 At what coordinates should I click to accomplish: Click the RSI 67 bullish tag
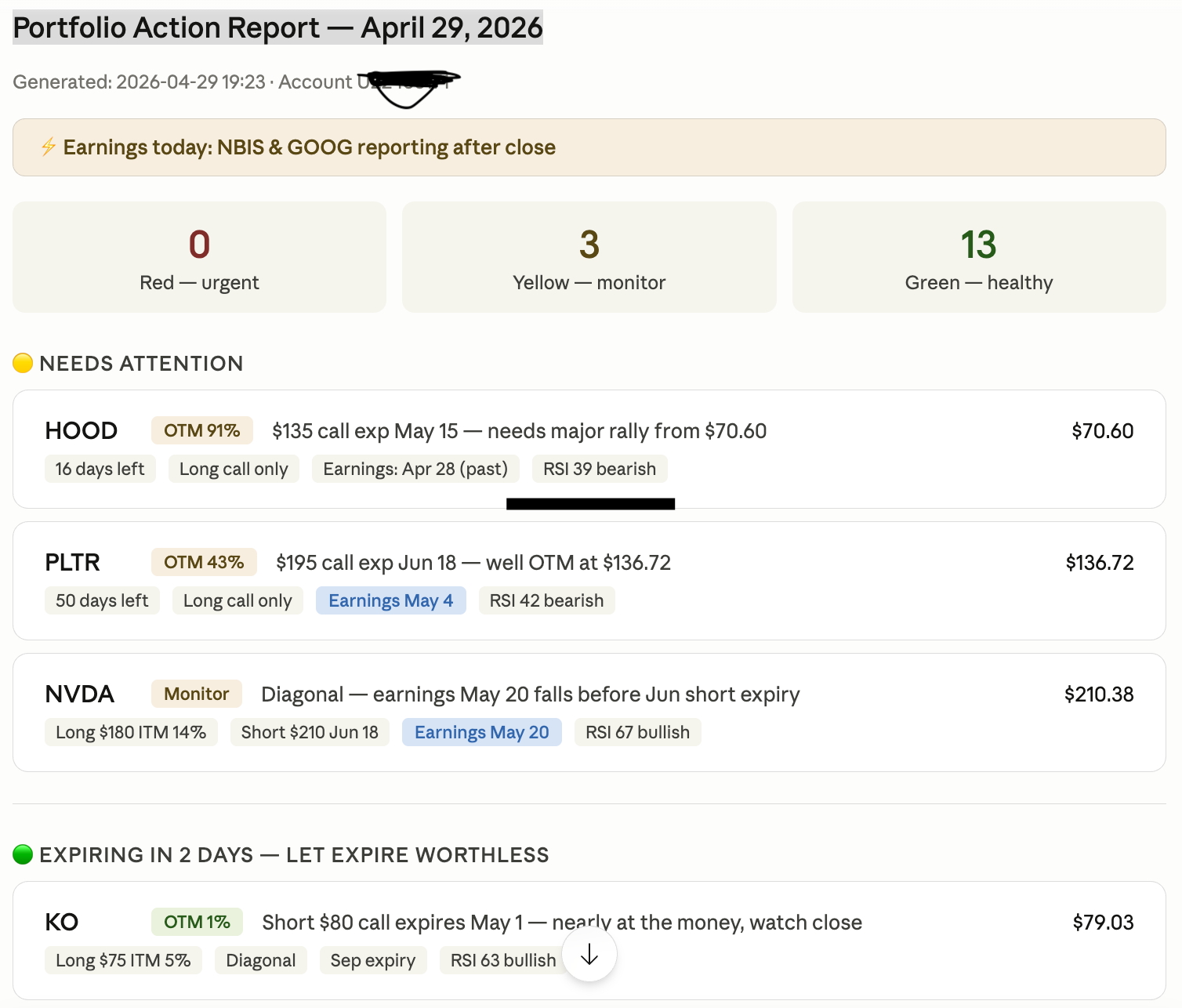coord(638,732)
